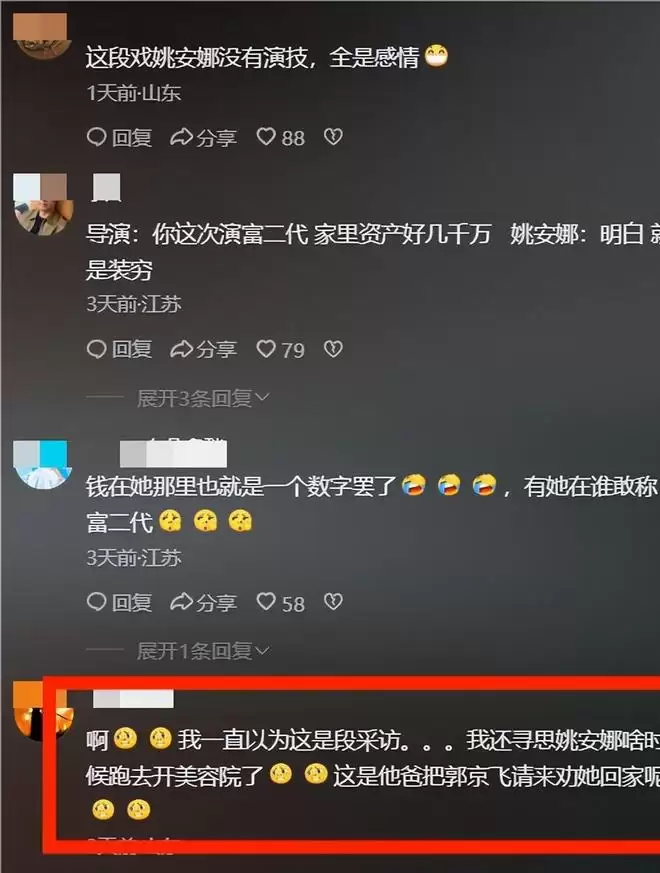Reply to the 导演 富二代 comment

click(119, 350)
